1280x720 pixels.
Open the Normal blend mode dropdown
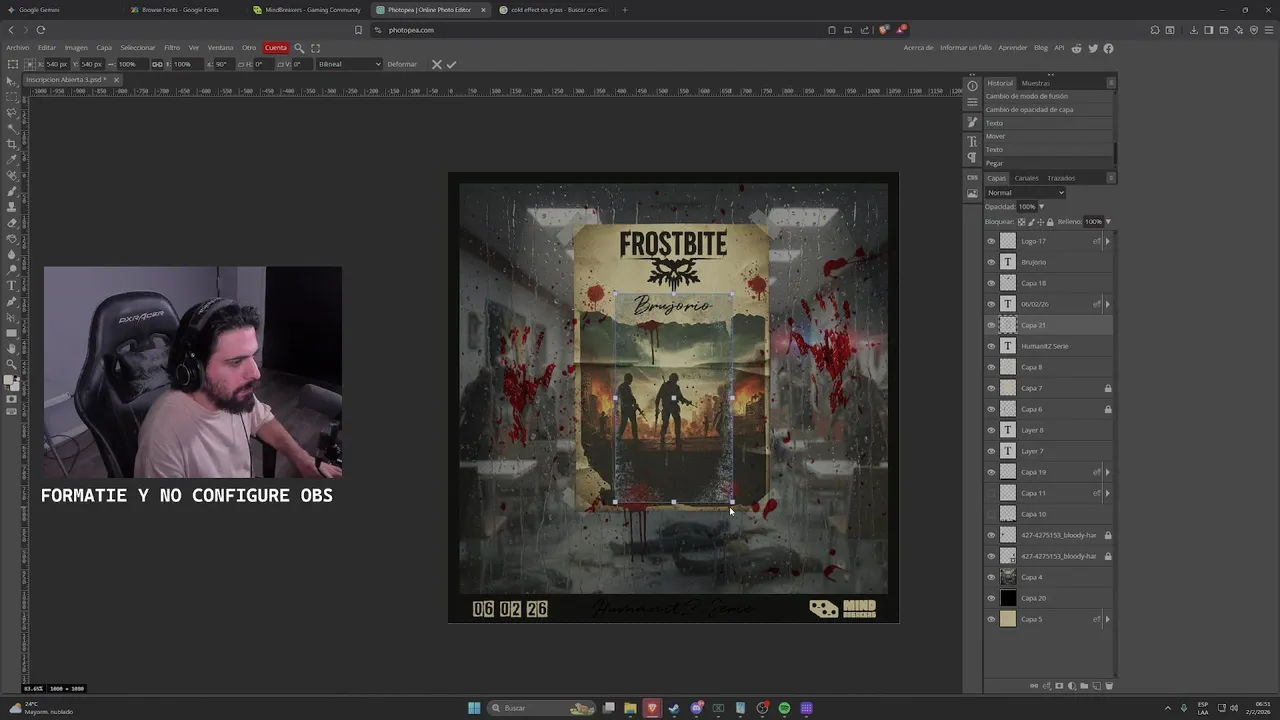(x=1025, y=193)
